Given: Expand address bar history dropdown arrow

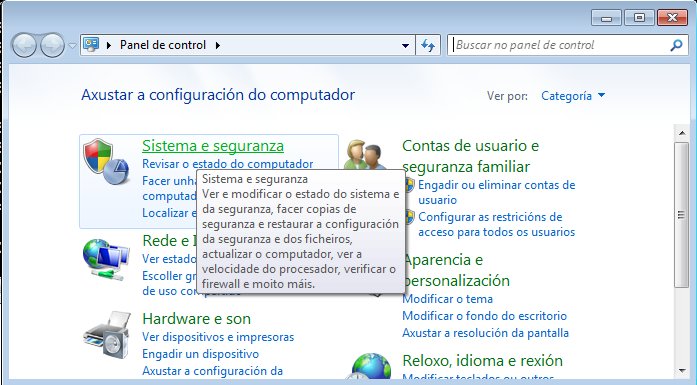Looking at the screenshot, I should 405,45.
